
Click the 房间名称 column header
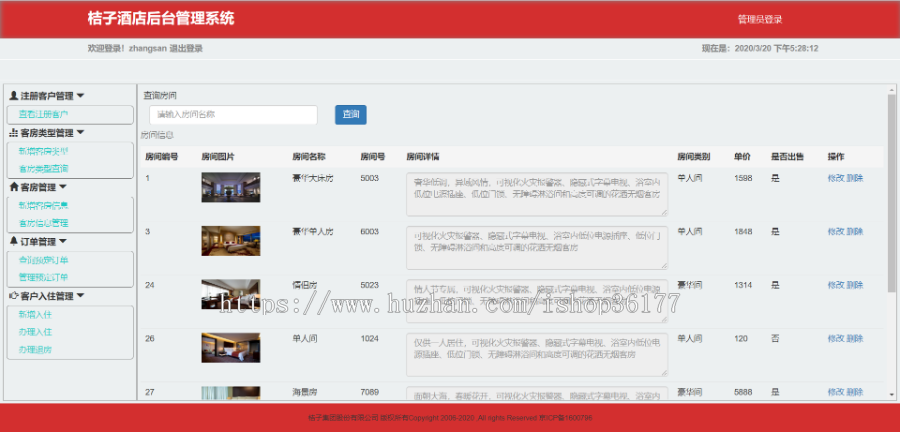point(309,157)
